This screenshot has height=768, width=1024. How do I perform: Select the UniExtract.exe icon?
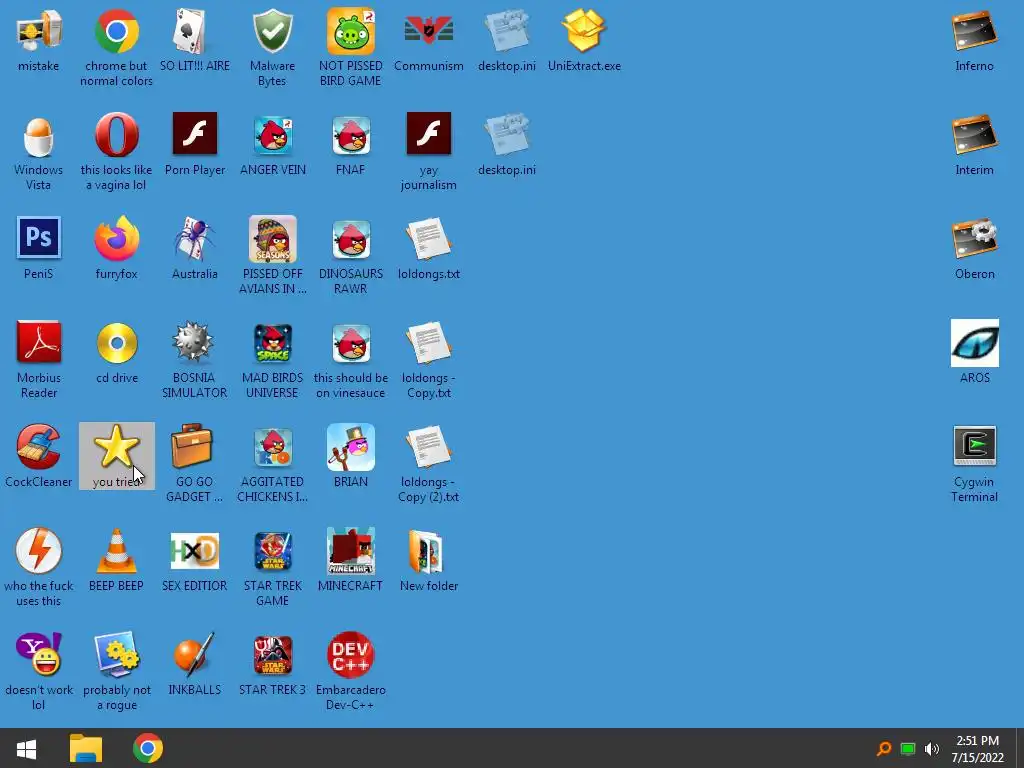coord(584,31)
